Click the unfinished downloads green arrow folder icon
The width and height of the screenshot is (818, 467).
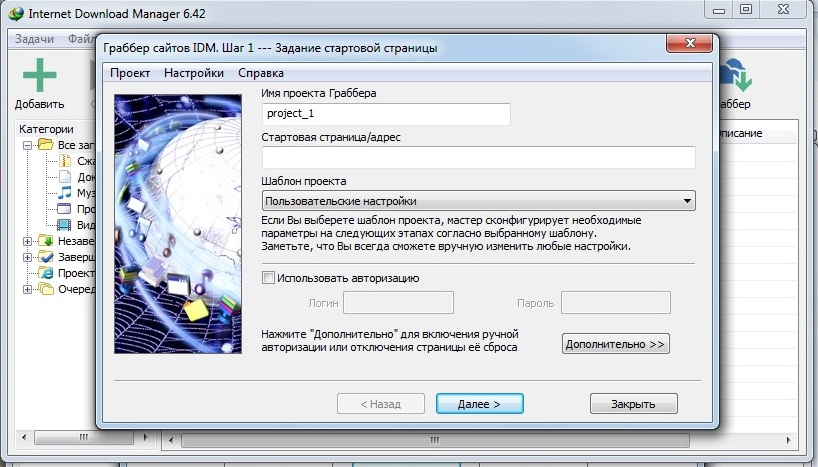[46, 241]
